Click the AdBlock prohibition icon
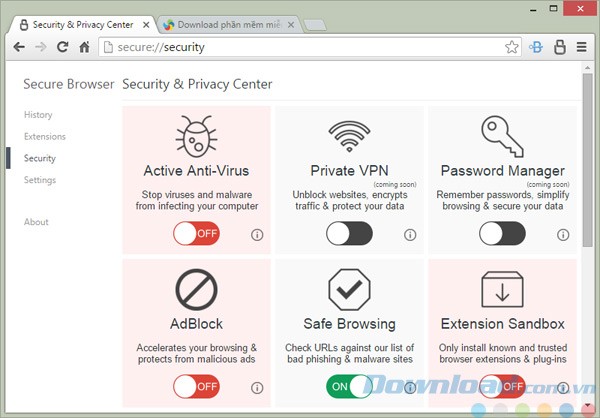The height and width of the screenshot is (418, 600). coord(196,289)
